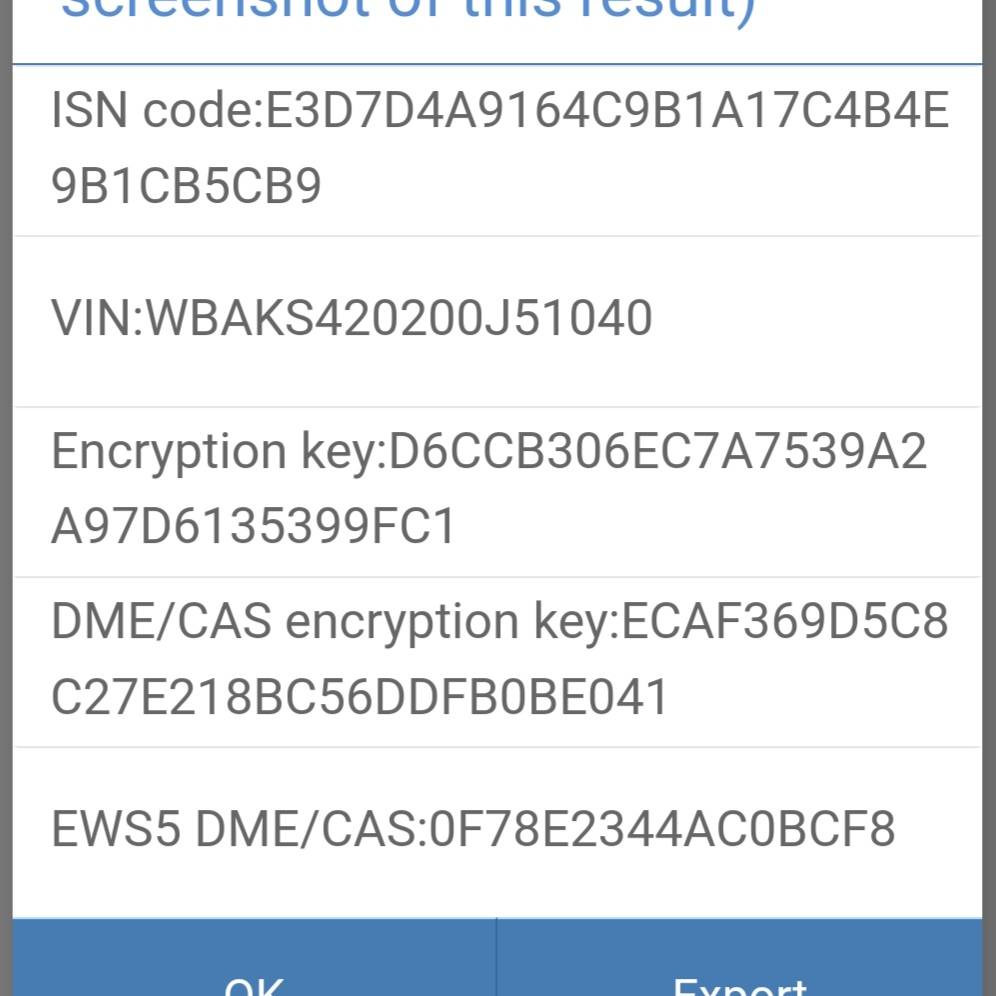This screenshot has width=996, height=996.
Task: Tap the value line C27E218BC56DDFB0BE041
Action: [x=360, y=697]
